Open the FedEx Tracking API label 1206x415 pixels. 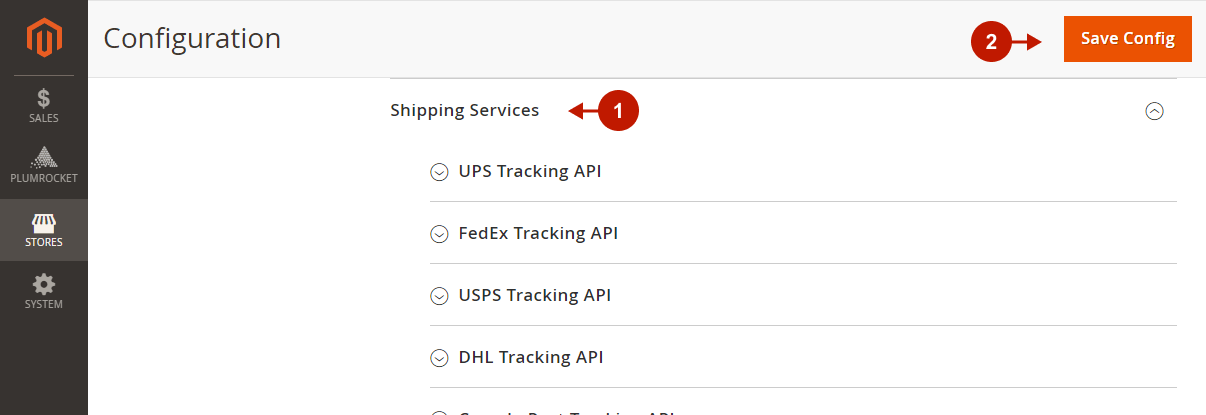(538, 233)
